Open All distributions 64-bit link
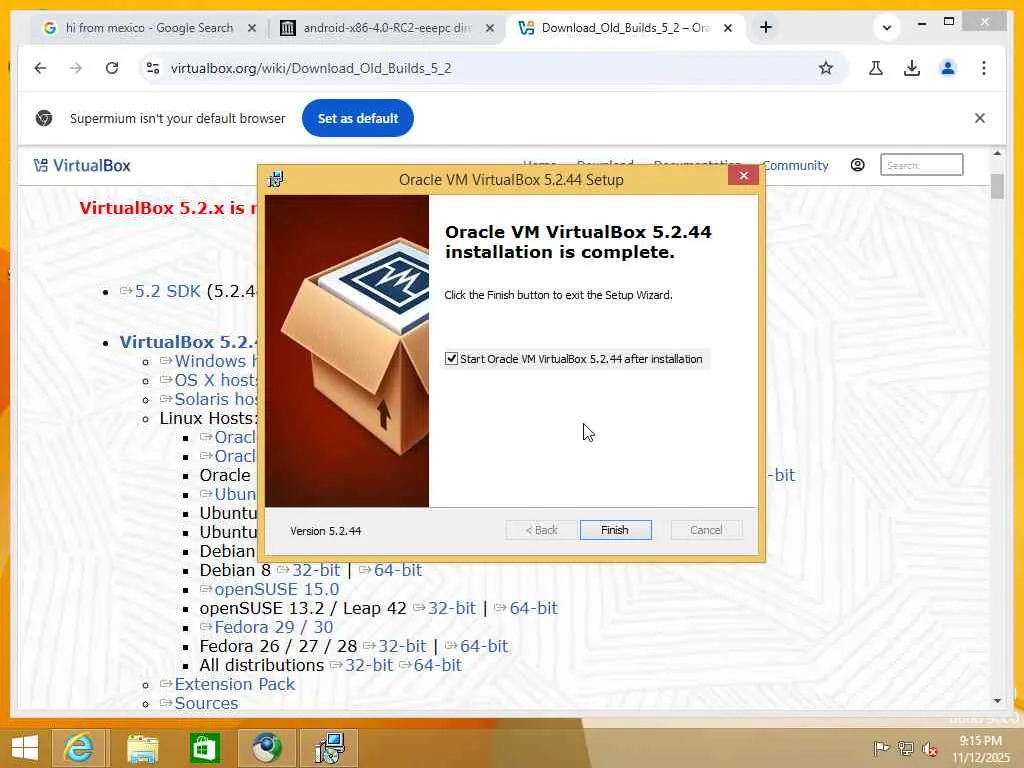Viewport: 1024px width, 768px height. pos(437,665)
